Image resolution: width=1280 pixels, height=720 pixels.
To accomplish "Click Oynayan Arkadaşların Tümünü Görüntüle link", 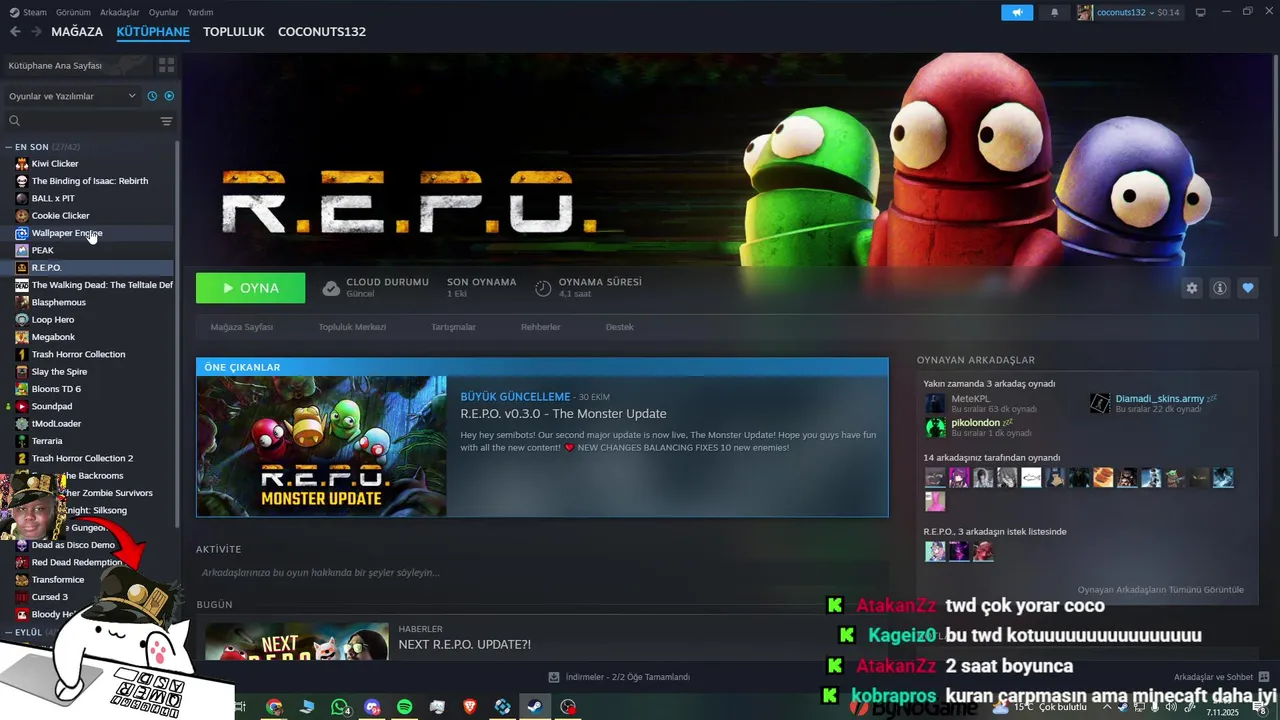I will pyautogui.click(x=1161, y=590).
